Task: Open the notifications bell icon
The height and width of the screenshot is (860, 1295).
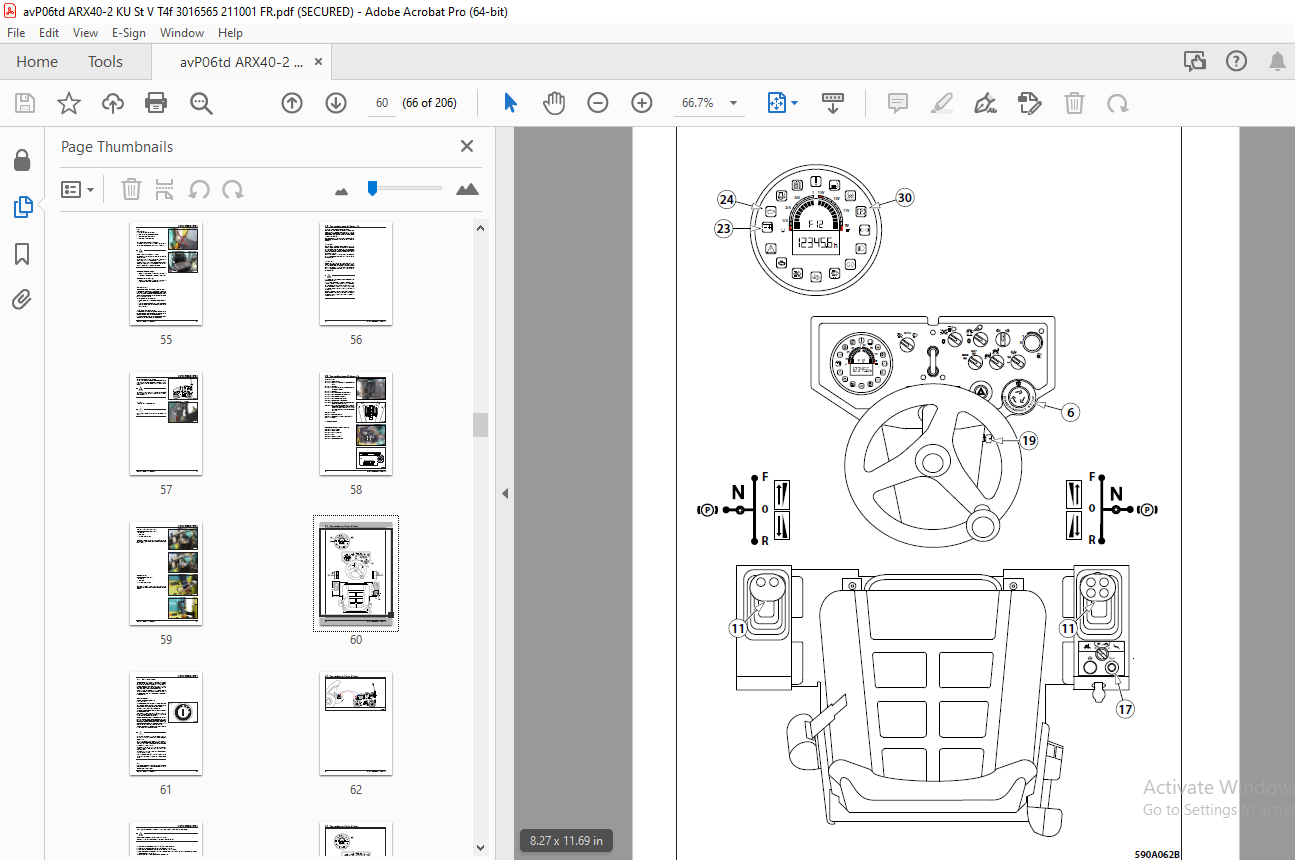Action: coord(1277,62)
